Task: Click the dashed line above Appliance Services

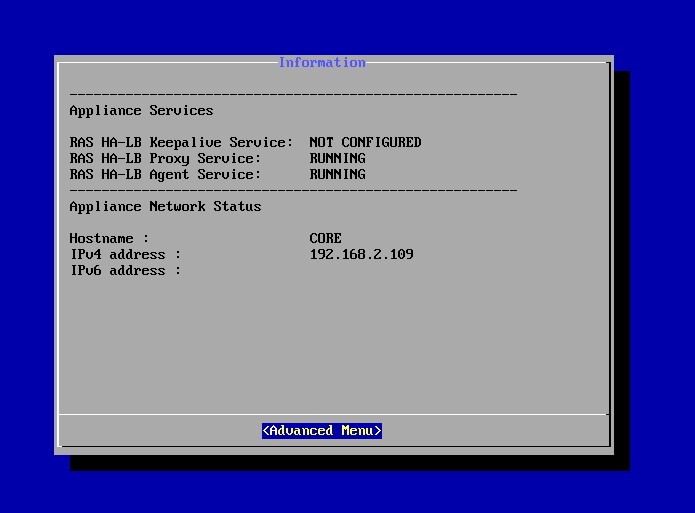Action: (x=293, y=94)
